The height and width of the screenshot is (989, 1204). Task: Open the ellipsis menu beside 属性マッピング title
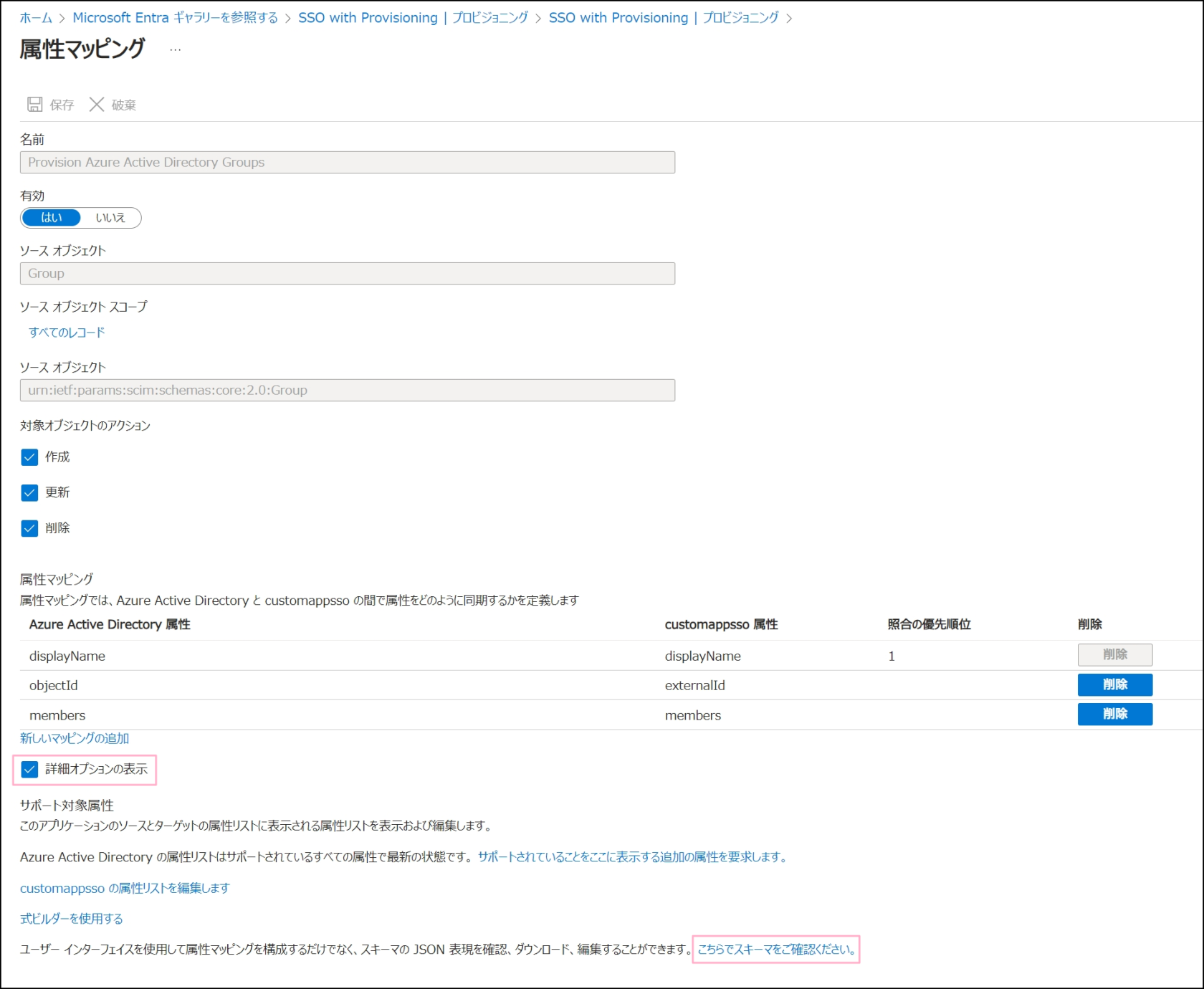pos(175,50)
